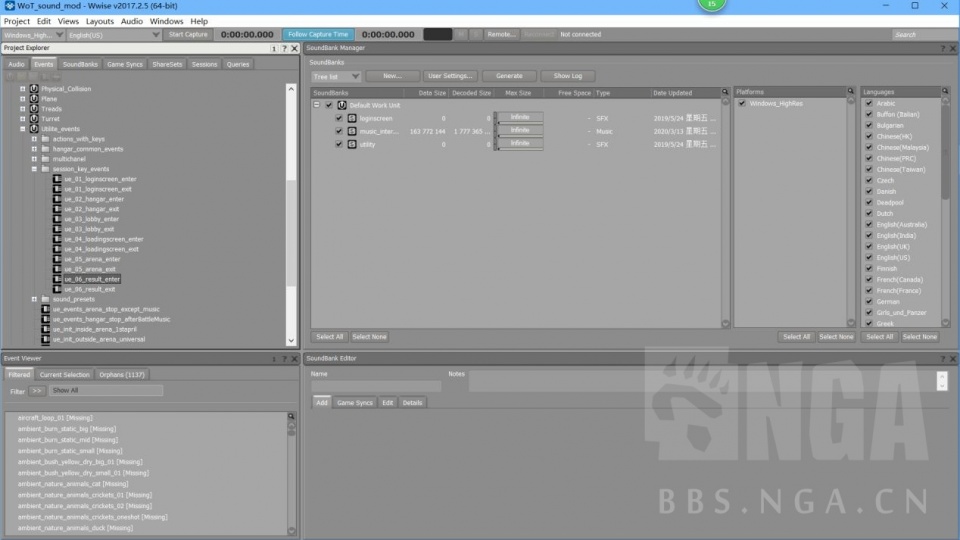Collapse the Utilite_events tree node

(x=23, y=129)
